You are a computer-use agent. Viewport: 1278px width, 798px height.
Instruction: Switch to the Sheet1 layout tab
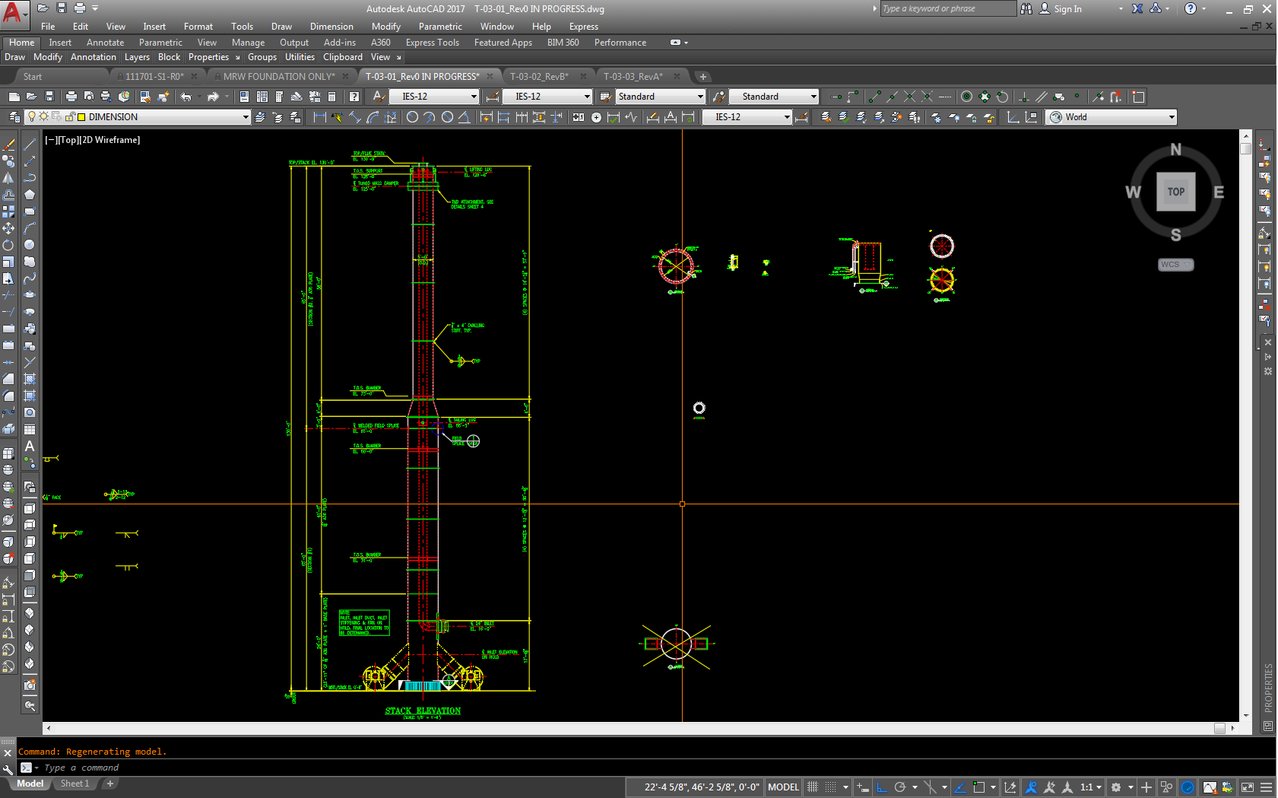click(x=74, y=784)
